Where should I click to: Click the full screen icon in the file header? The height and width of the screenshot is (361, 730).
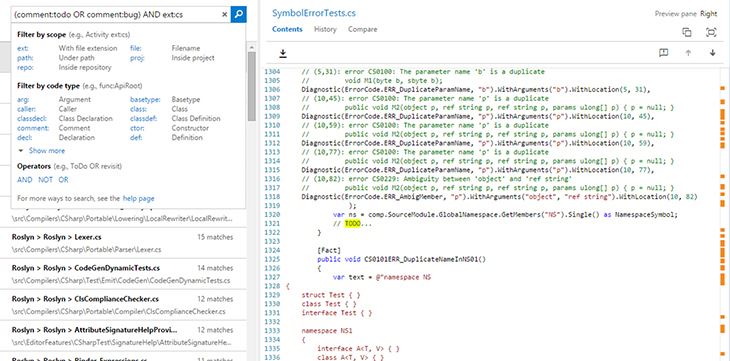pyautogui.click(x=710, y=32)
